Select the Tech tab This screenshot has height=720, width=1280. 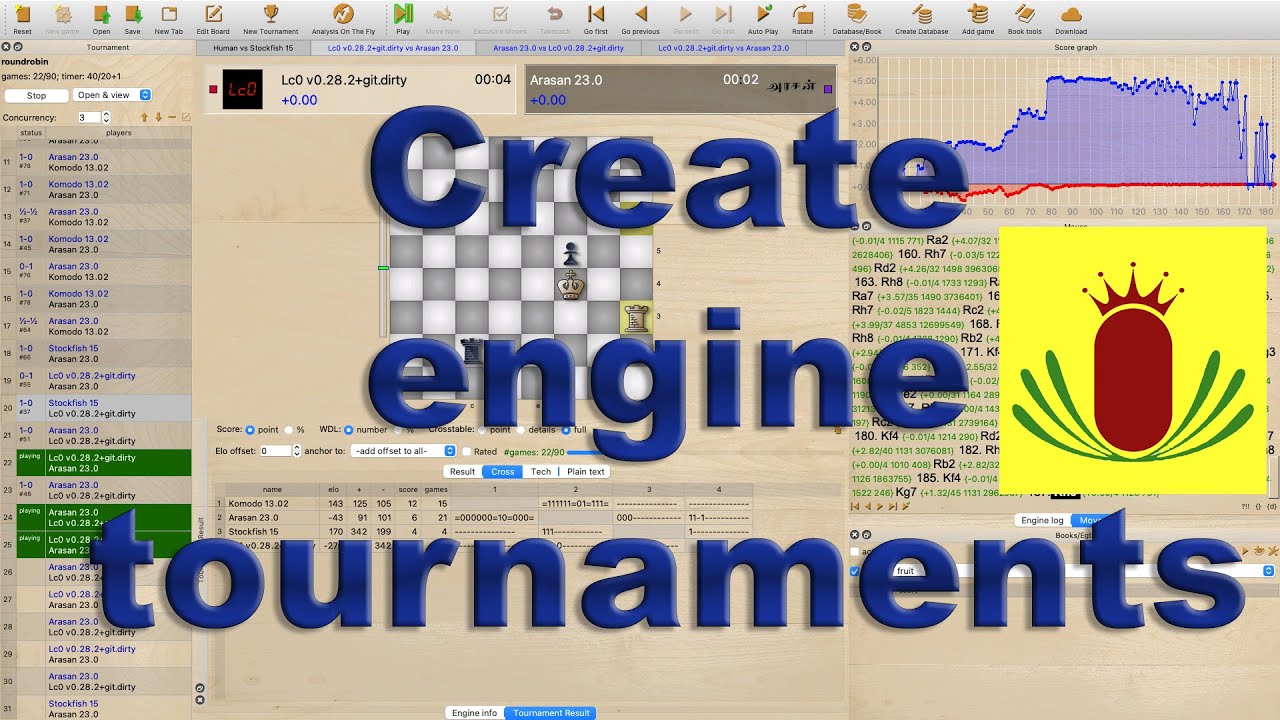click(541, 471)
